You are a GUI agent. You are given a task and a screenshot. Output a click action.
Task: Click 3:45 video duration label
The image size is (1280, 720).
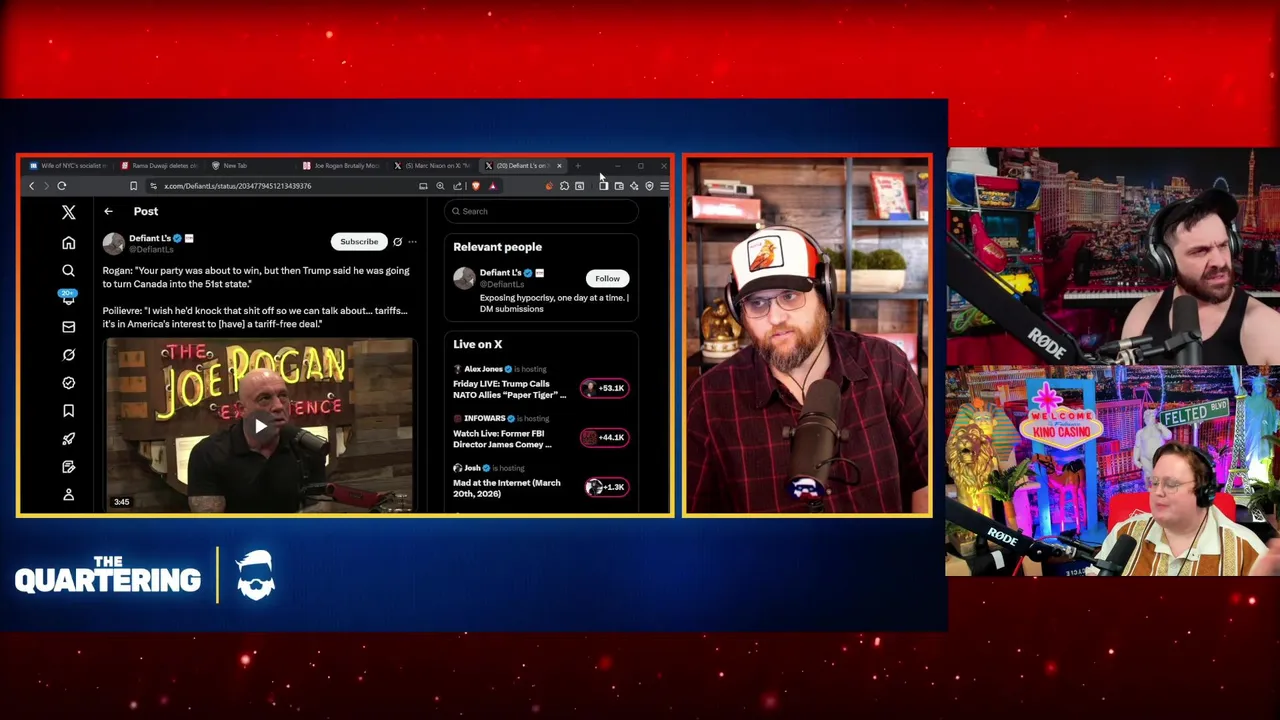(x=121, y=502)
